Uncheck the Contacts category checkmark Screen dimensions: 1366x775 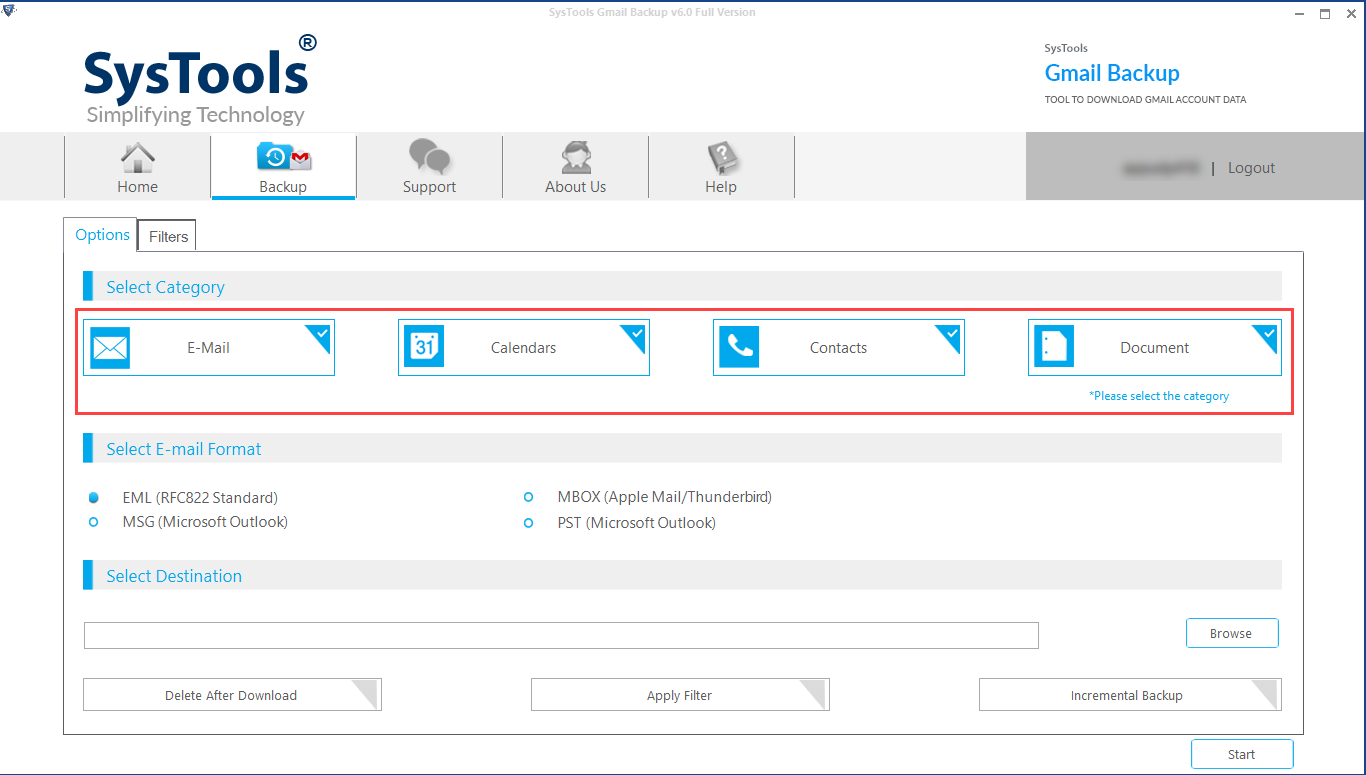(951, 335)
